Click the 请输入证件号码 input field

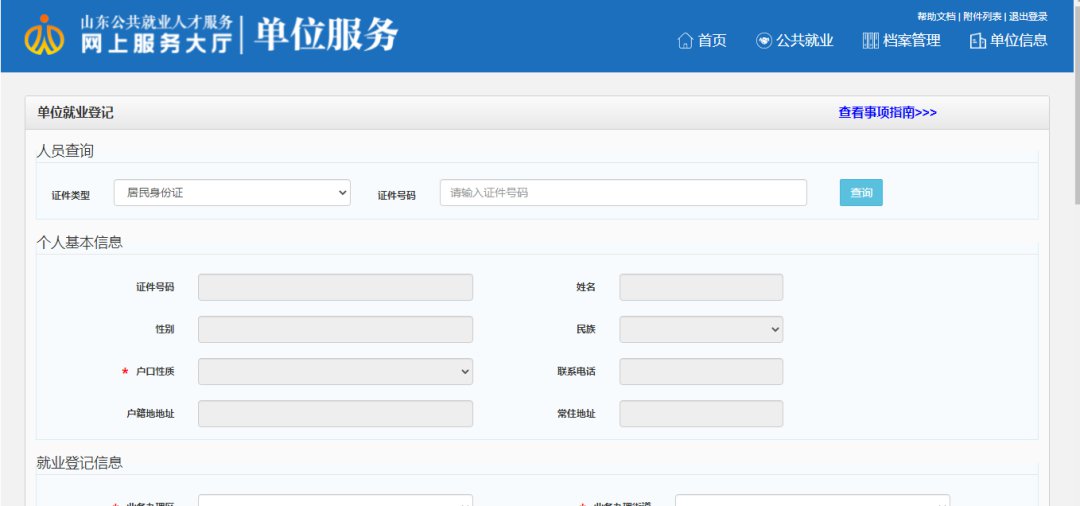(623, 193)
